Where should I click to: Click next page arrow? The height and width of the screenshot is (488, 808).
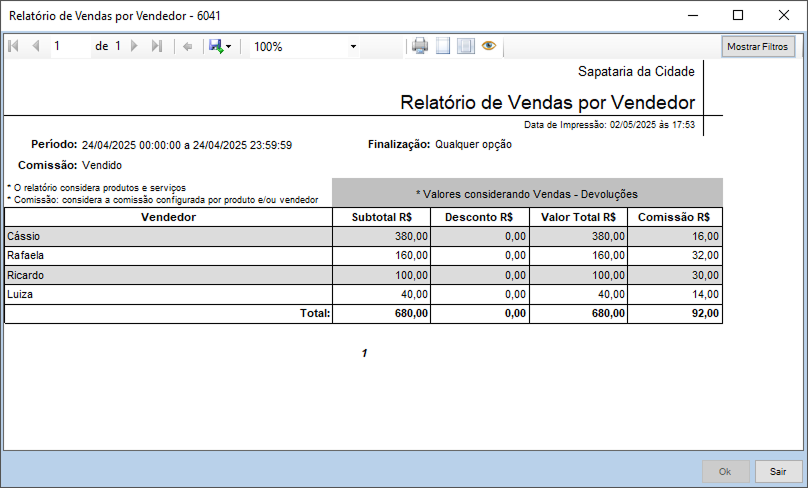(135, 46)
